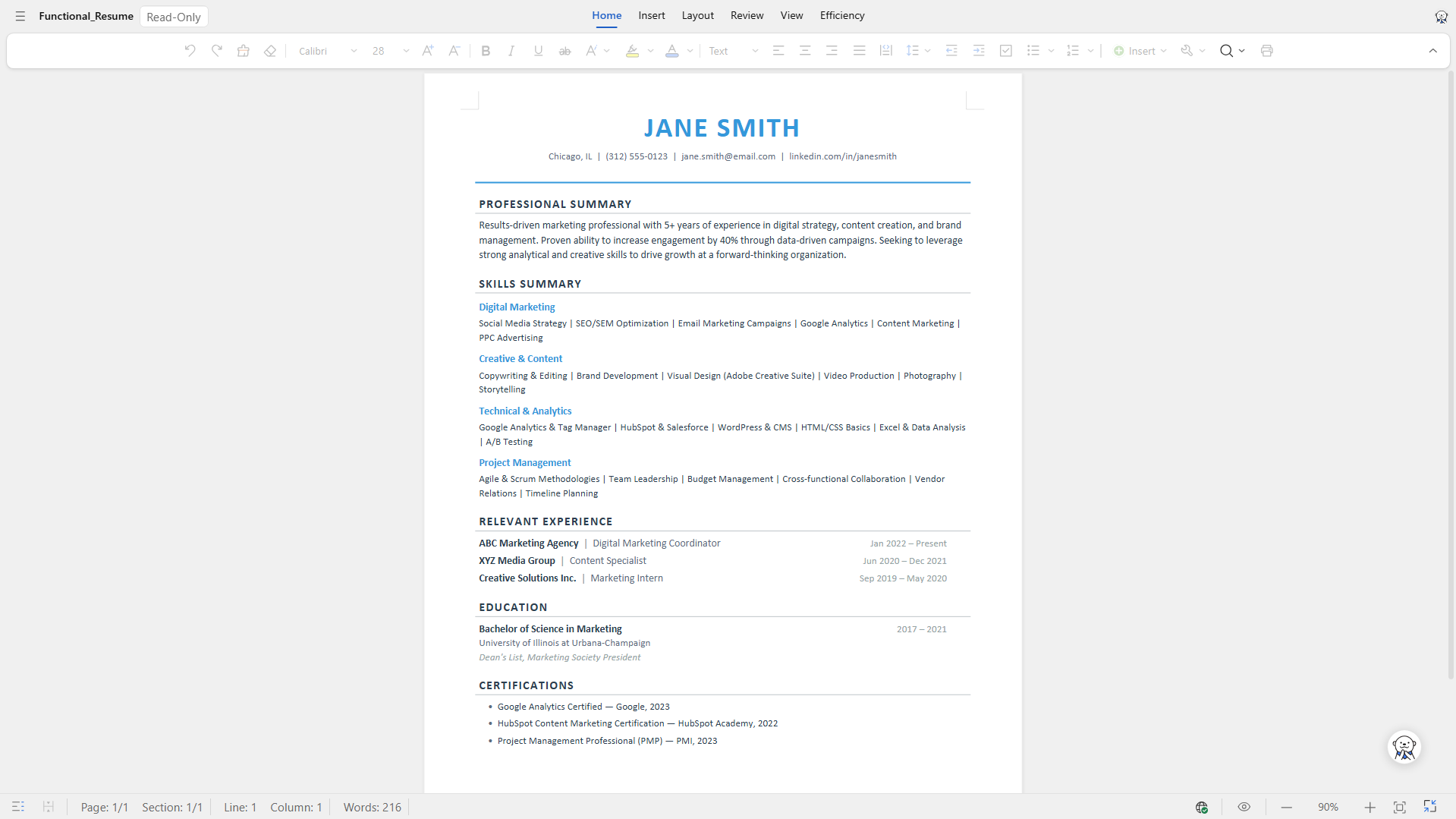Viewport: 1456px width, 819px height.
Task: Increase font size with the A+ icon
Action: [x=428, y=51]
